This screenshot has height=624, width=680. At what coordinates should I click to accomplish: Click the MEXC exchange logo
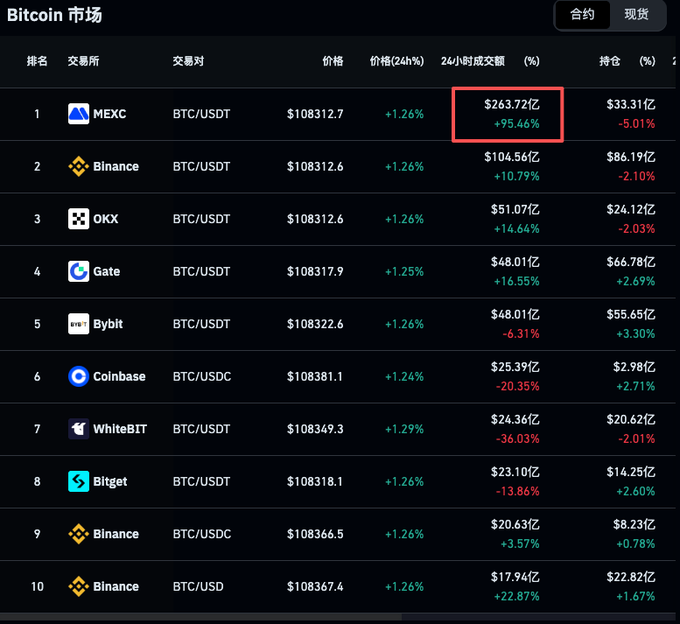pos(78,114)
